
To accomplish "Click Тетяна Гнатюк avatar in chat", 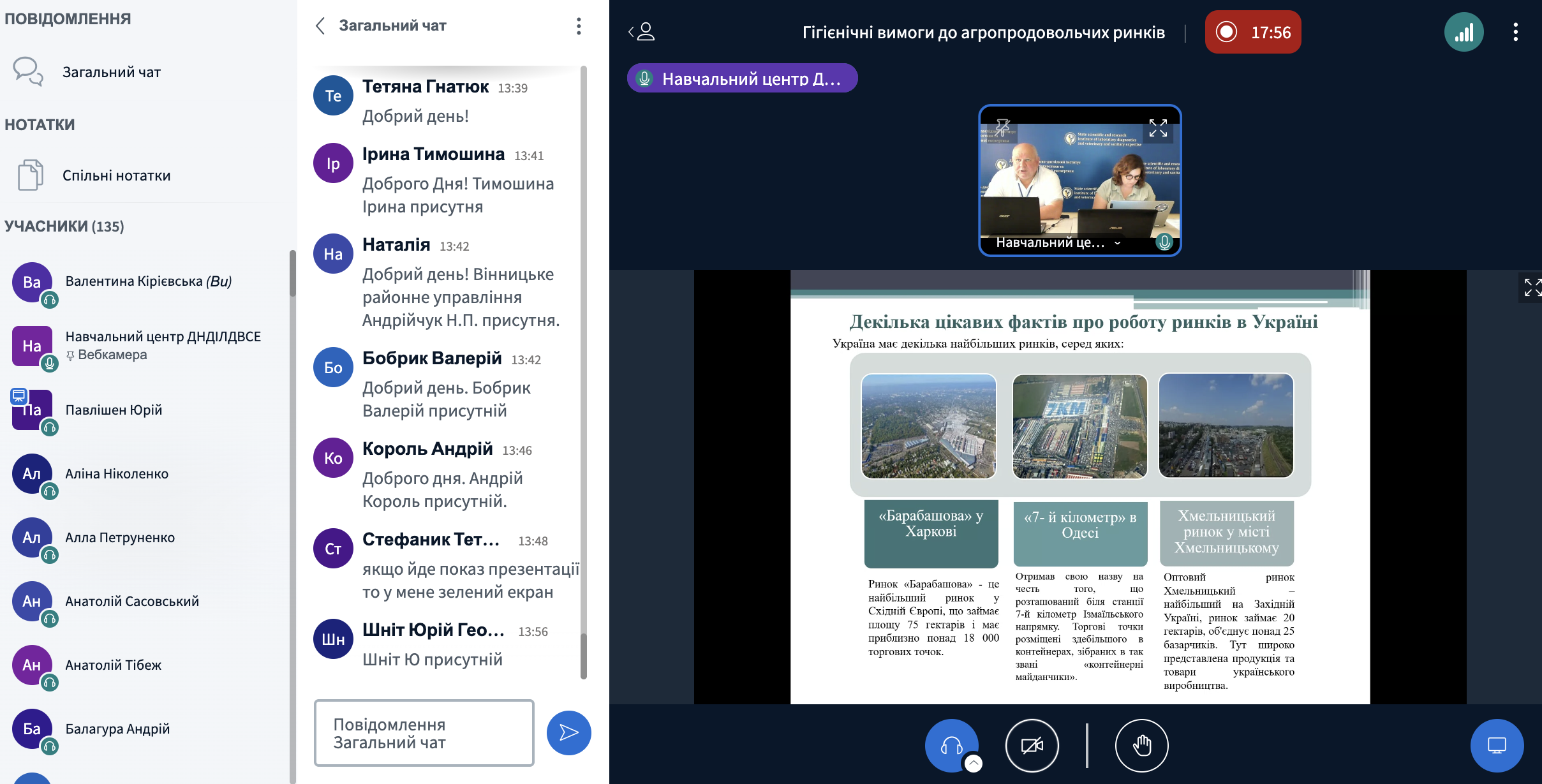I will pos(333,96).
